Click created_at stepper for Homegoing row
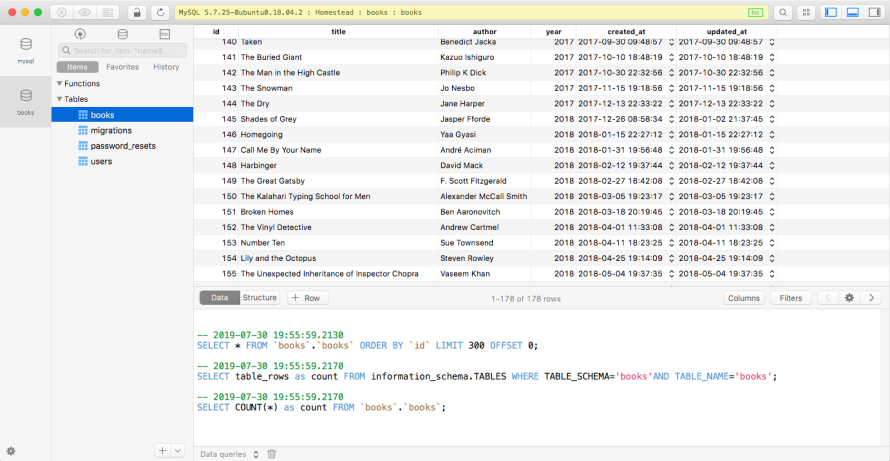 [671, 135]
